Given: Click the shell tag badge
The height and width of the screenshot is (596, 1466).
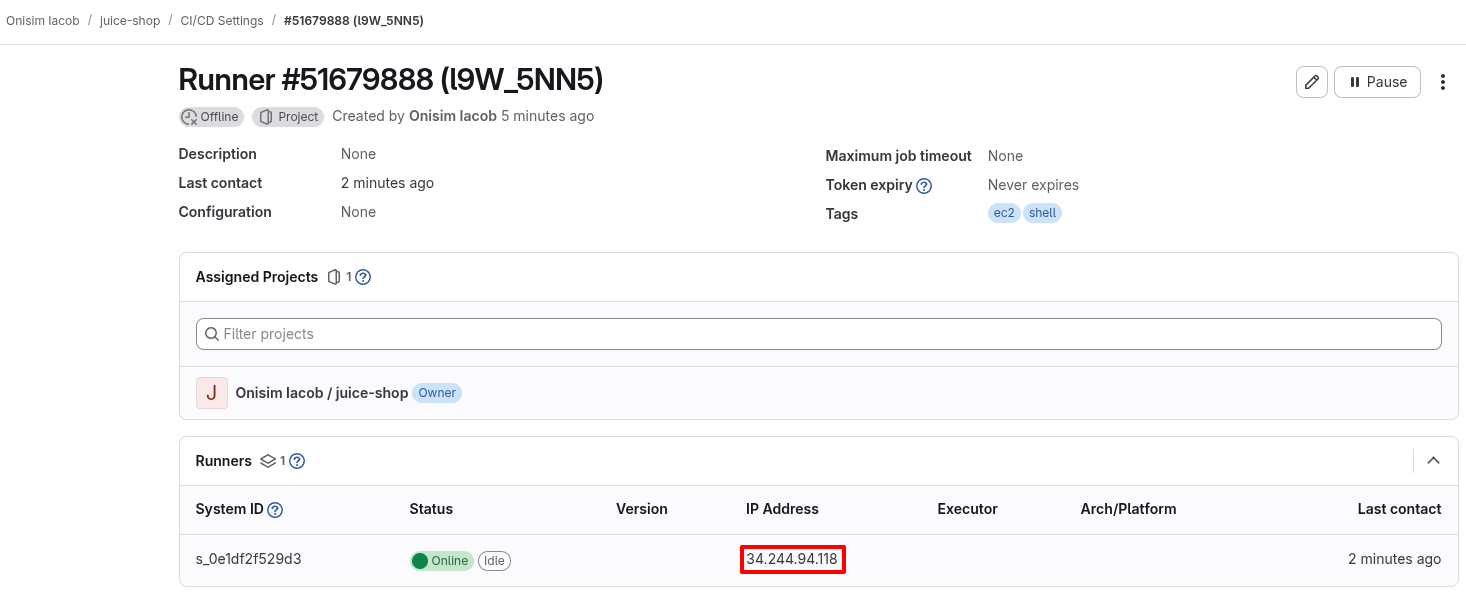Looking at the screenshot, I should 1042,213.
